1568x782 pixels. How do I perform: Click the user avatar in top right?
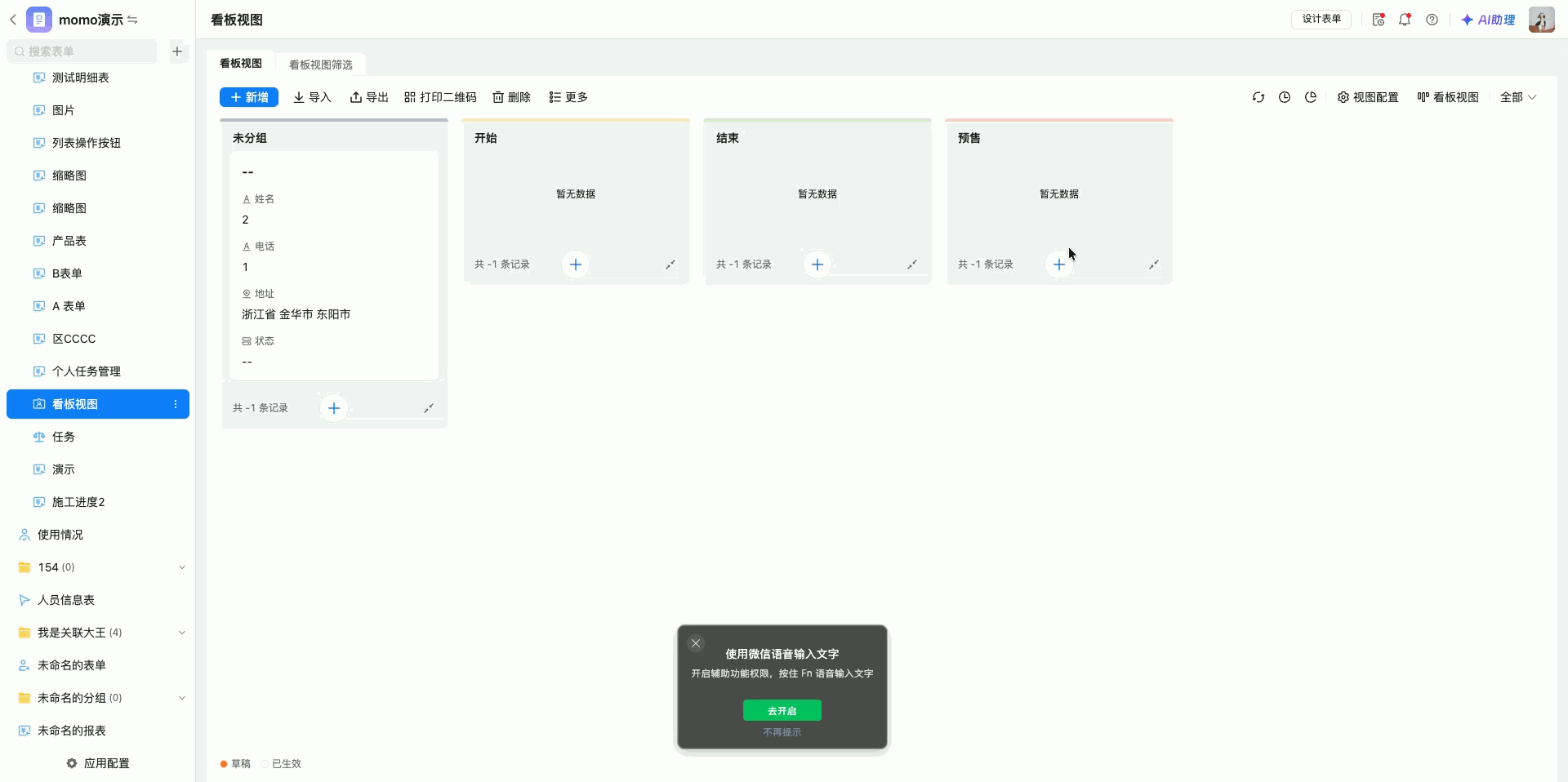click(1542, 20)
